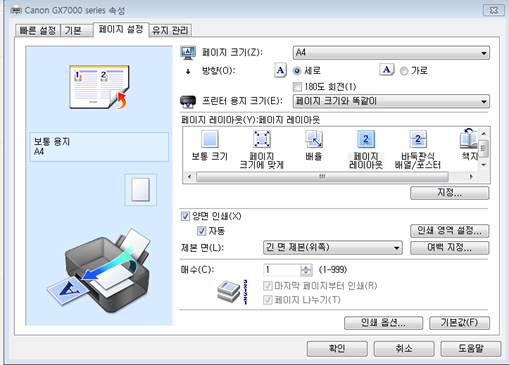
Task: Switch to 기본 tab
Action: point(76,31)
